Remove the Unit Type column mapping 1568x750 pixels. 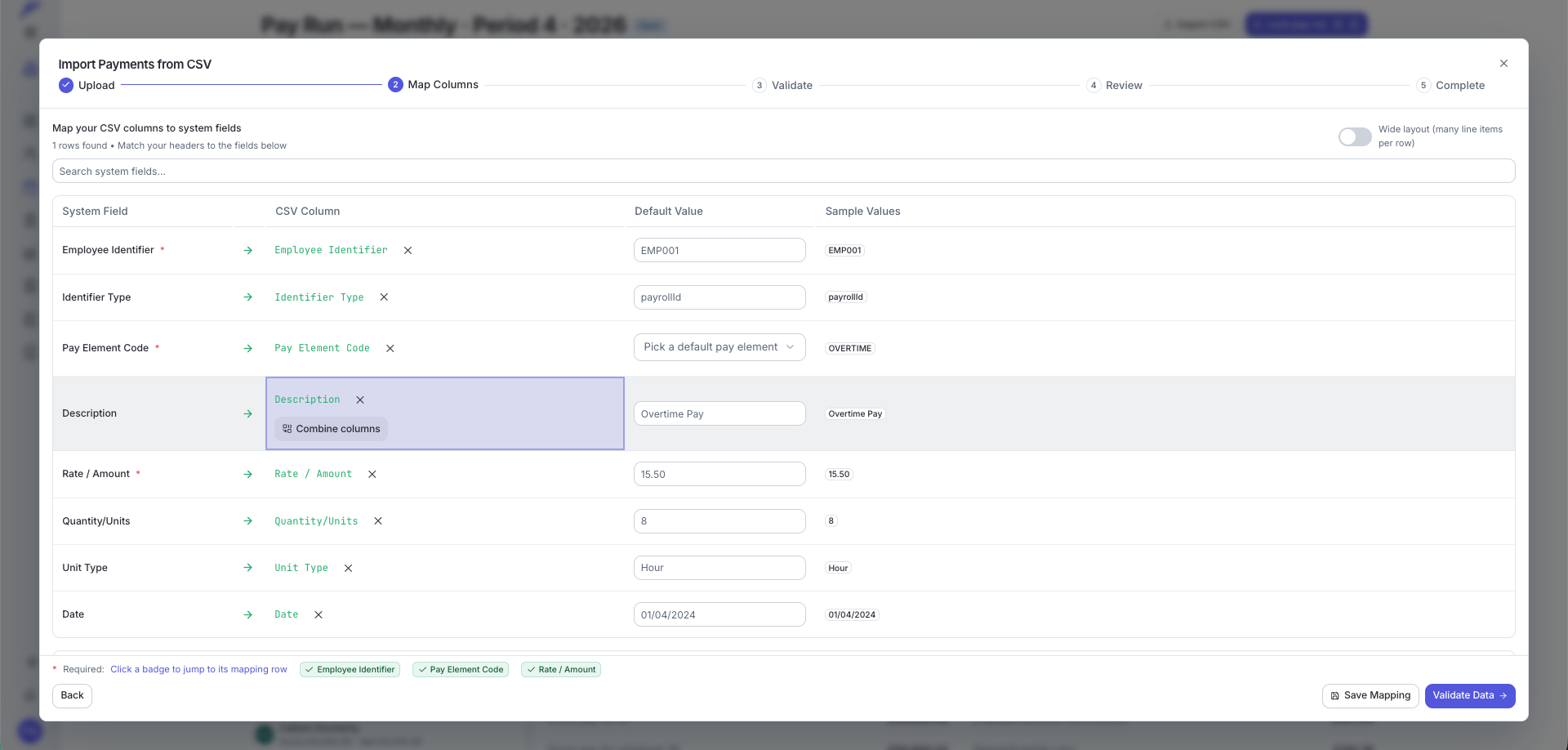[x=348, y=569]
